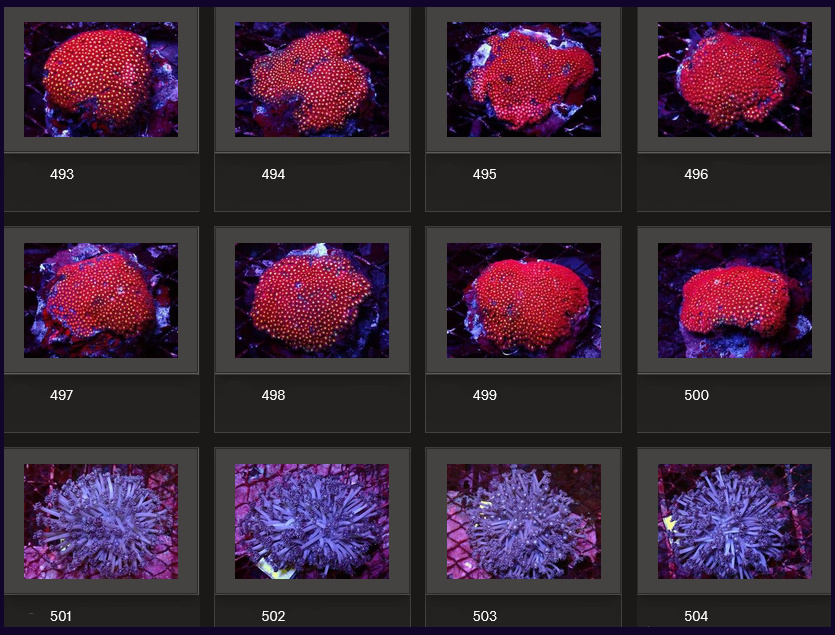Choose item number 502 caption
Screen dimensions: 835x635
[273, 616]
